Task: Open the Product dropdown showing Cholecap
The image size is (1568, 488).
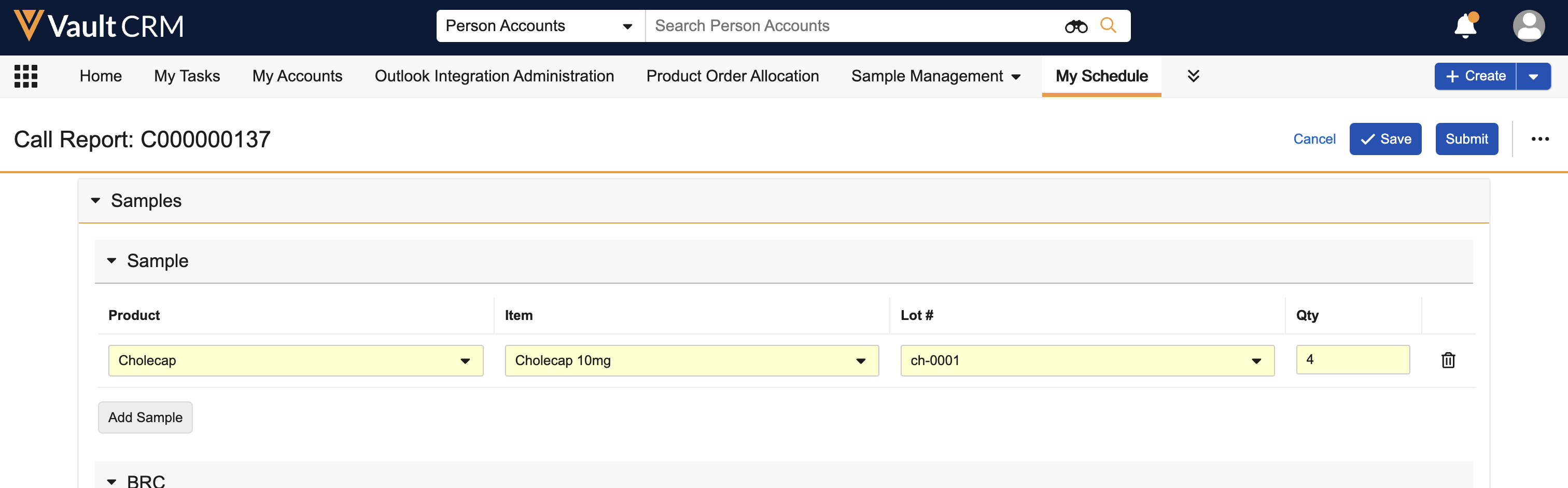Action: [296, 361]
